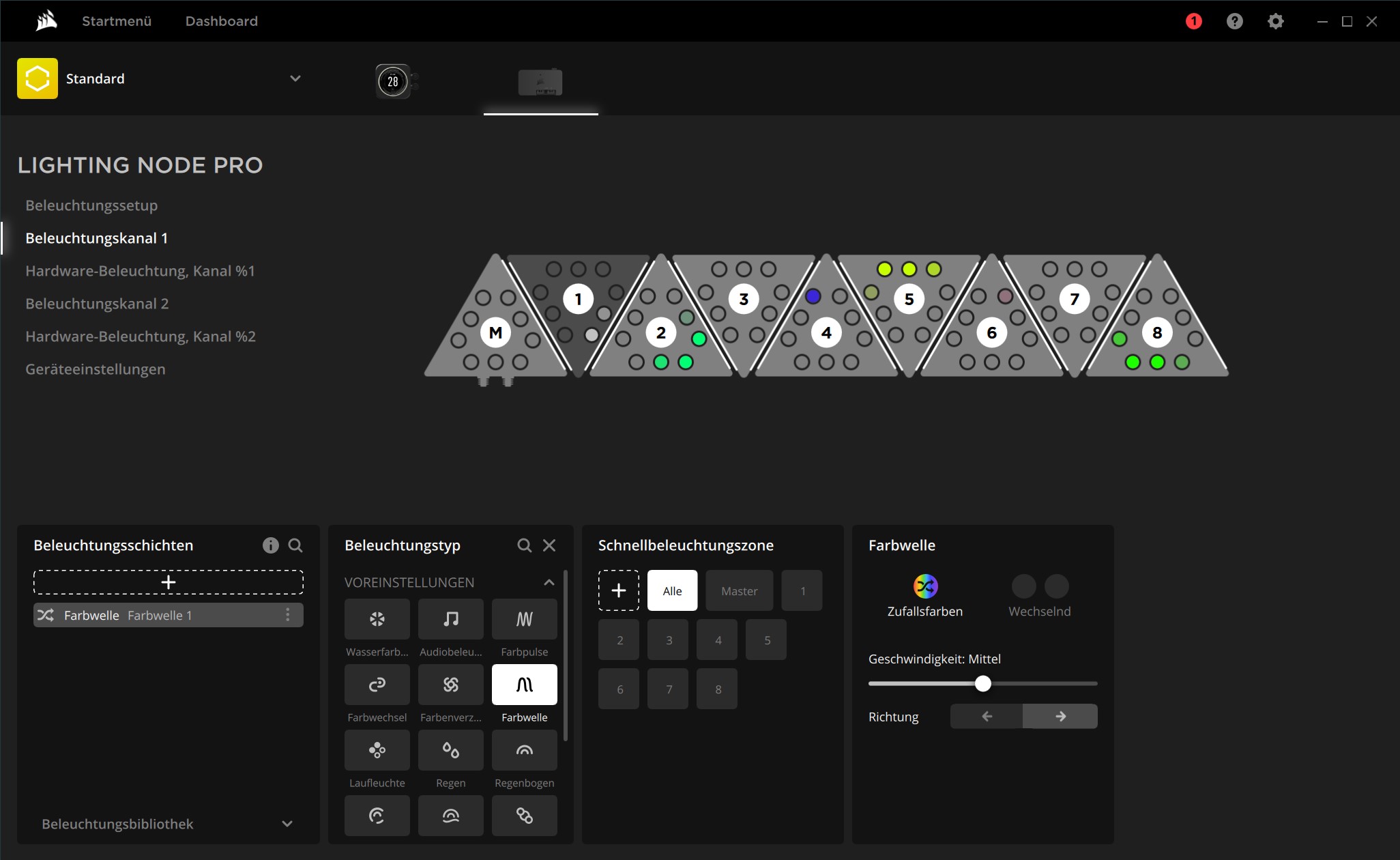1400x860 pixels.
Task: Set Richtung to left arrow
Action: 987,716
